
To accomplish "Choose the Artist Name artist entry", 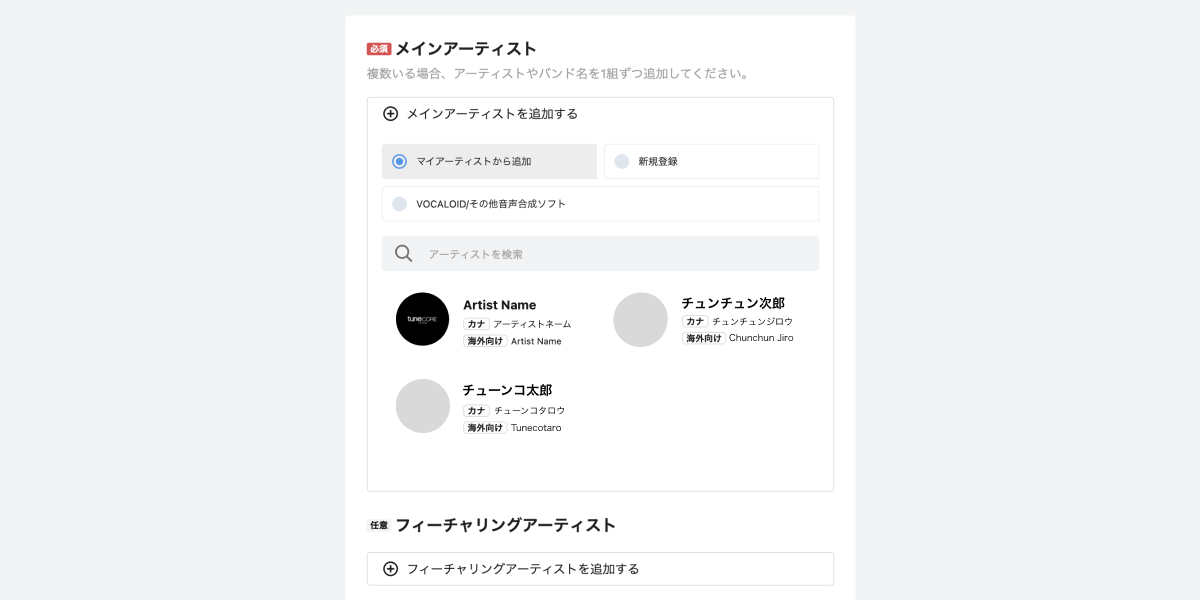I will click(499, 305).
